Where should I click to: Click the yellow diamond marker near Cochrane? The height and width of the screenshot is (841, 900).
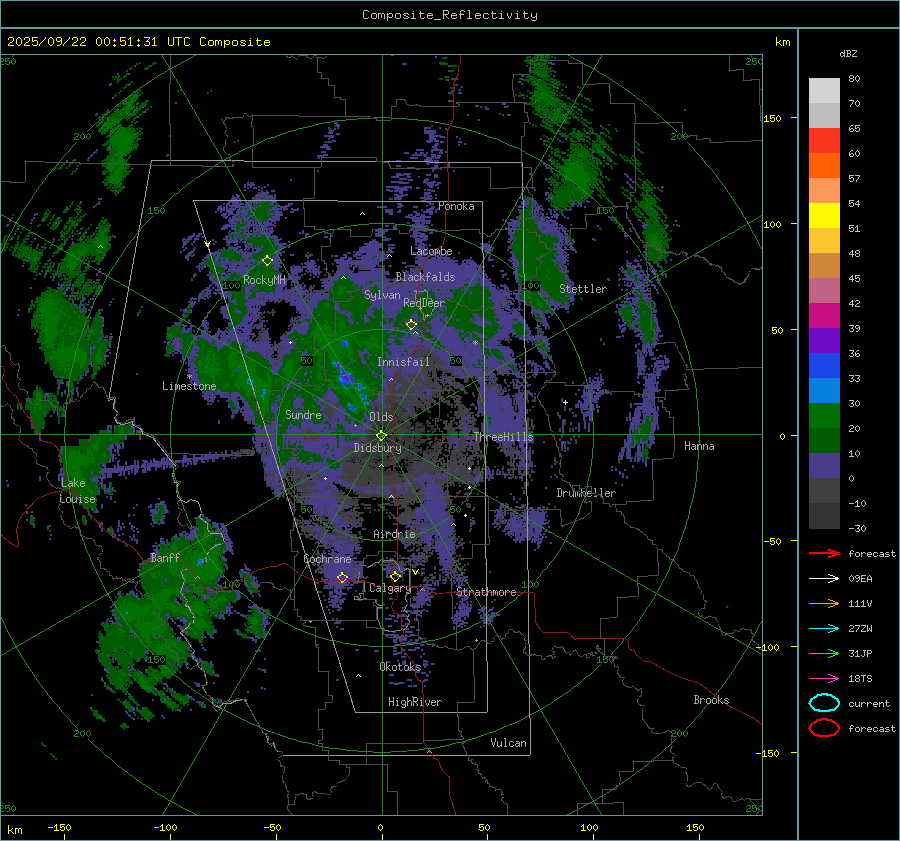[x=343, y=578]
